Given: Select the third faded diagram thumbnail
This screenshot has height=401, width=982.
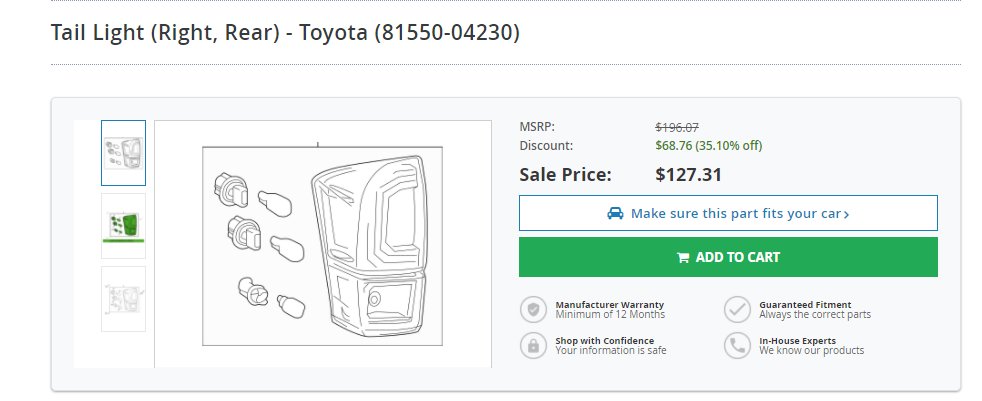Looking at the screenshot, I should (123, 299).
